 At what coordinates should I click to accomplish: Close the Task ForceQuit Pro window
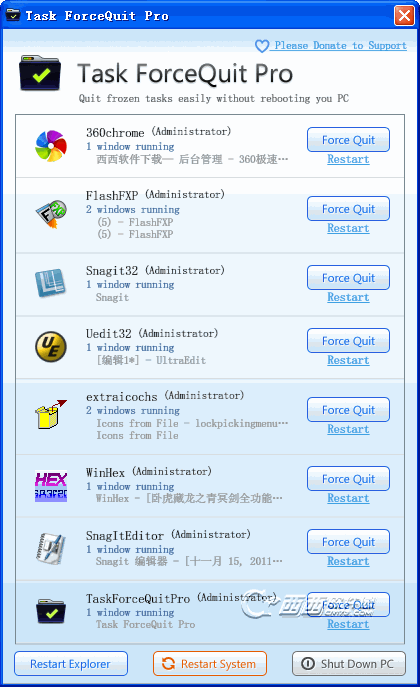404,16
